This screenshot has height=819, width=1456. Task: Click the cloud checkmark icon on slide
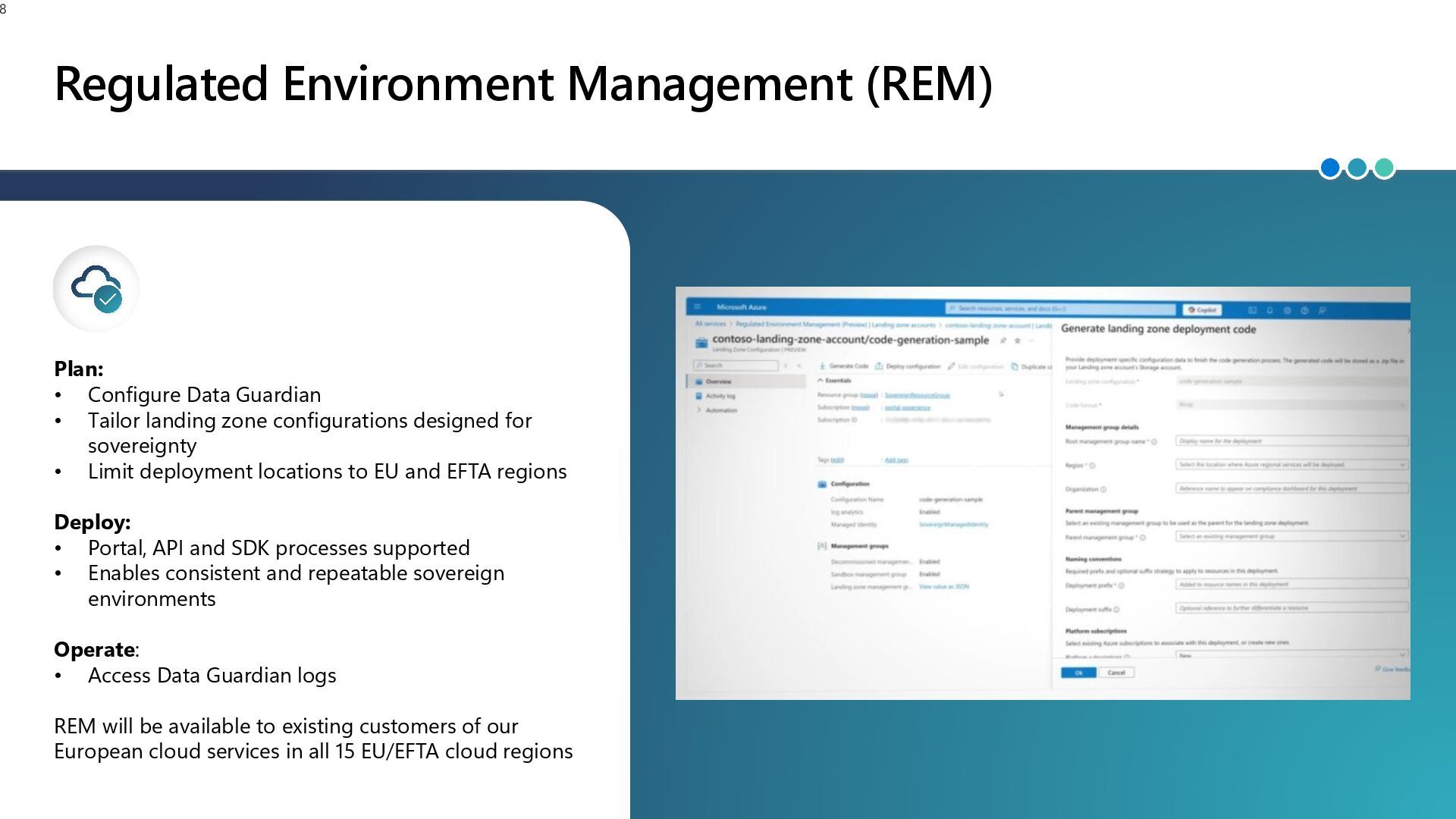click(96, 289)
